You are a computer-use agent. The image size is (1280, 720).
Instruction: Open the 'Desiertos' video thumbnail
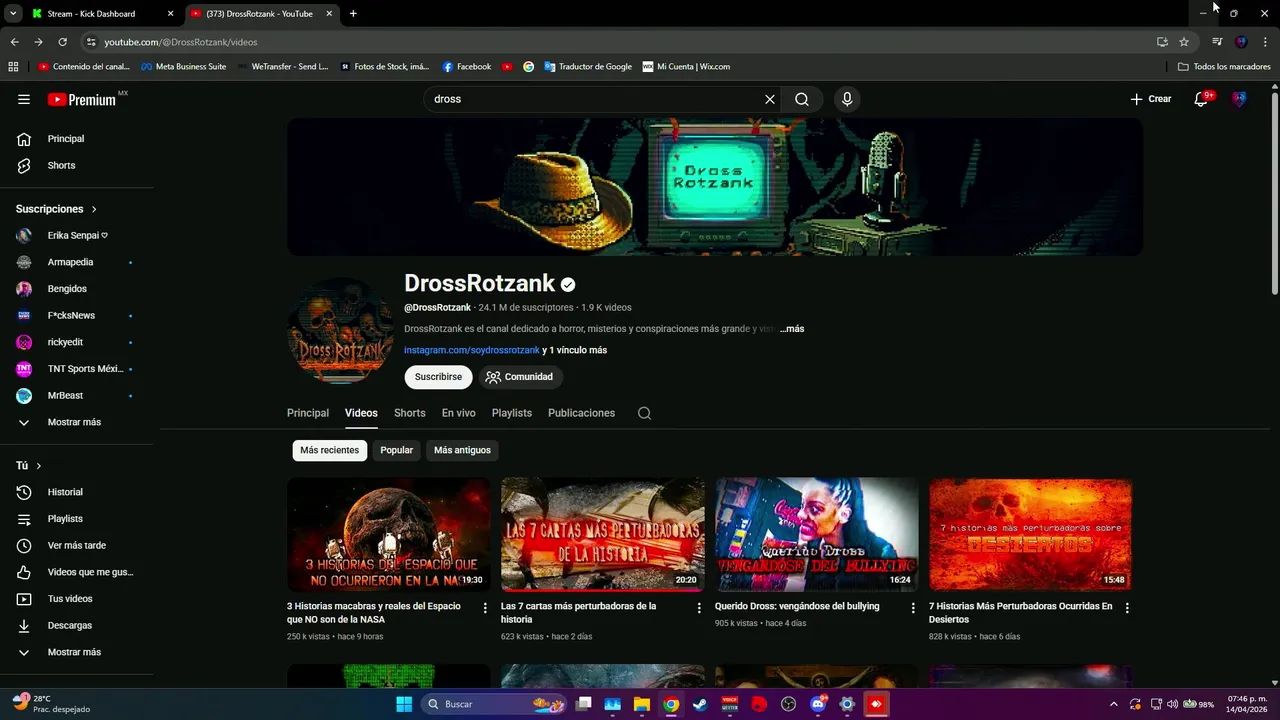coord(1031,534)
